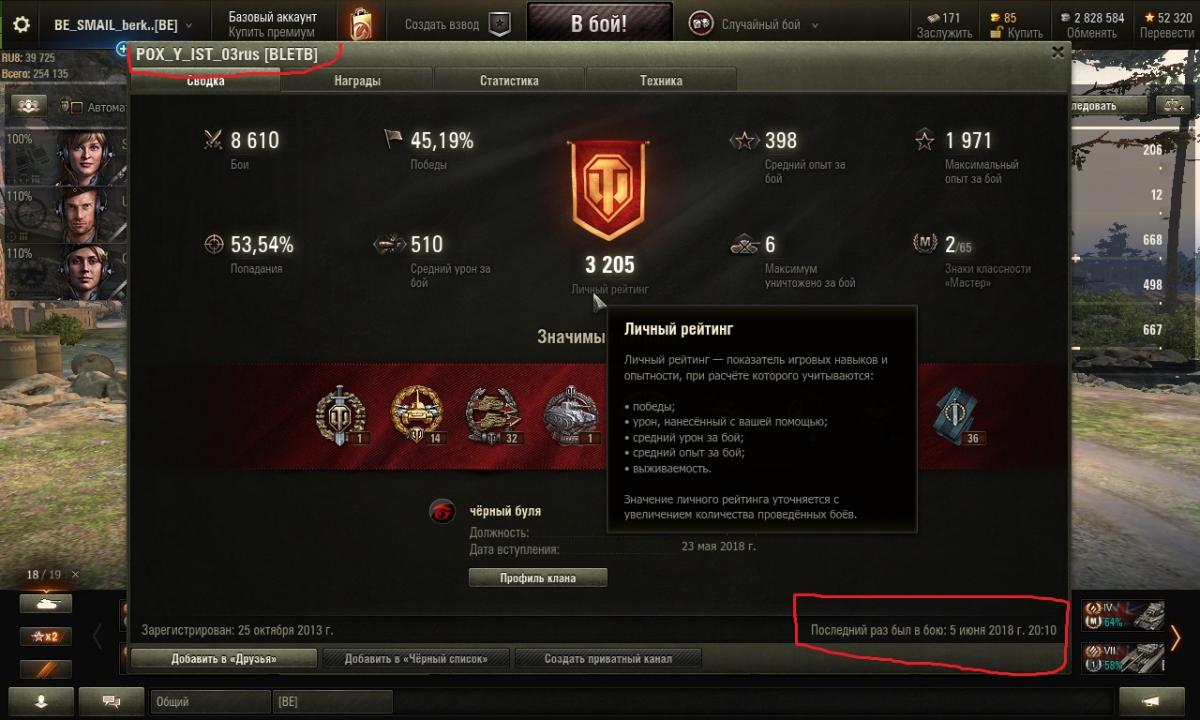Screen dimensions: 1200x720
Task: Click the Профиль клана button
Action: 537,578
